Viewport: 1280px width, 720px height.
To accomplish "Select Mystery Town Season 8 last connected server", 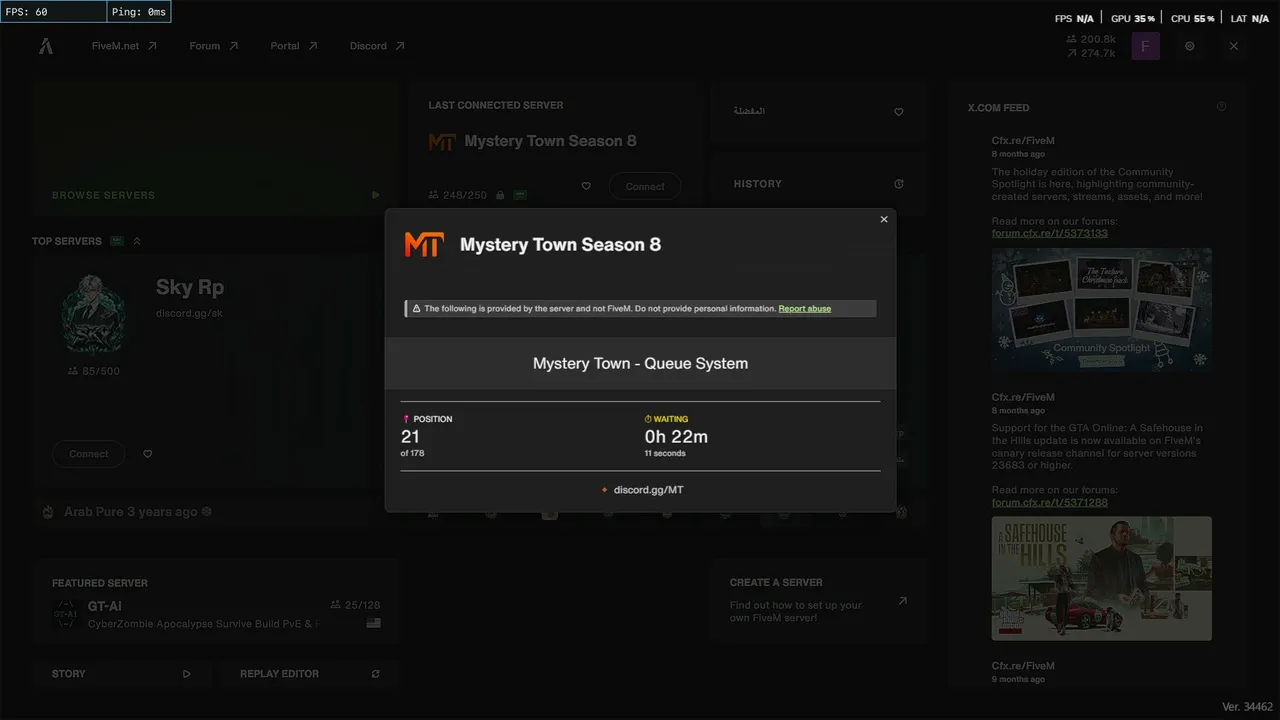I will point(550,141).
